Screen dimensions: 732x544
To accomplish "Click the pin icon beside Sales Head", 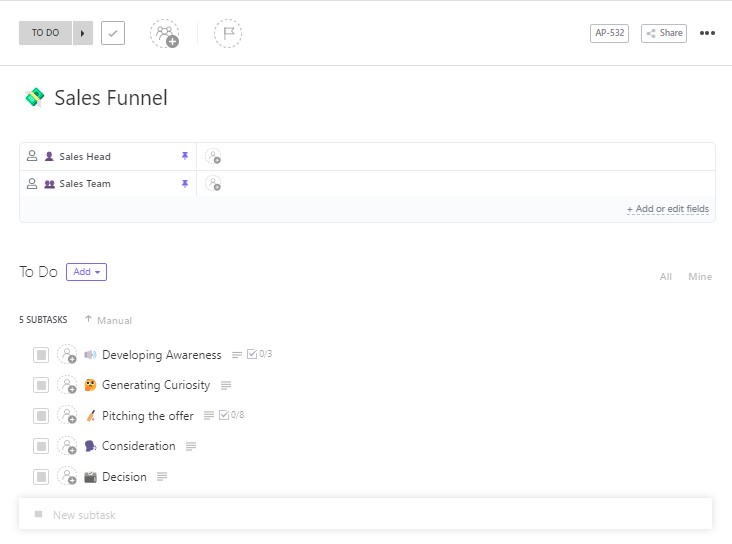I will point(184,156).
